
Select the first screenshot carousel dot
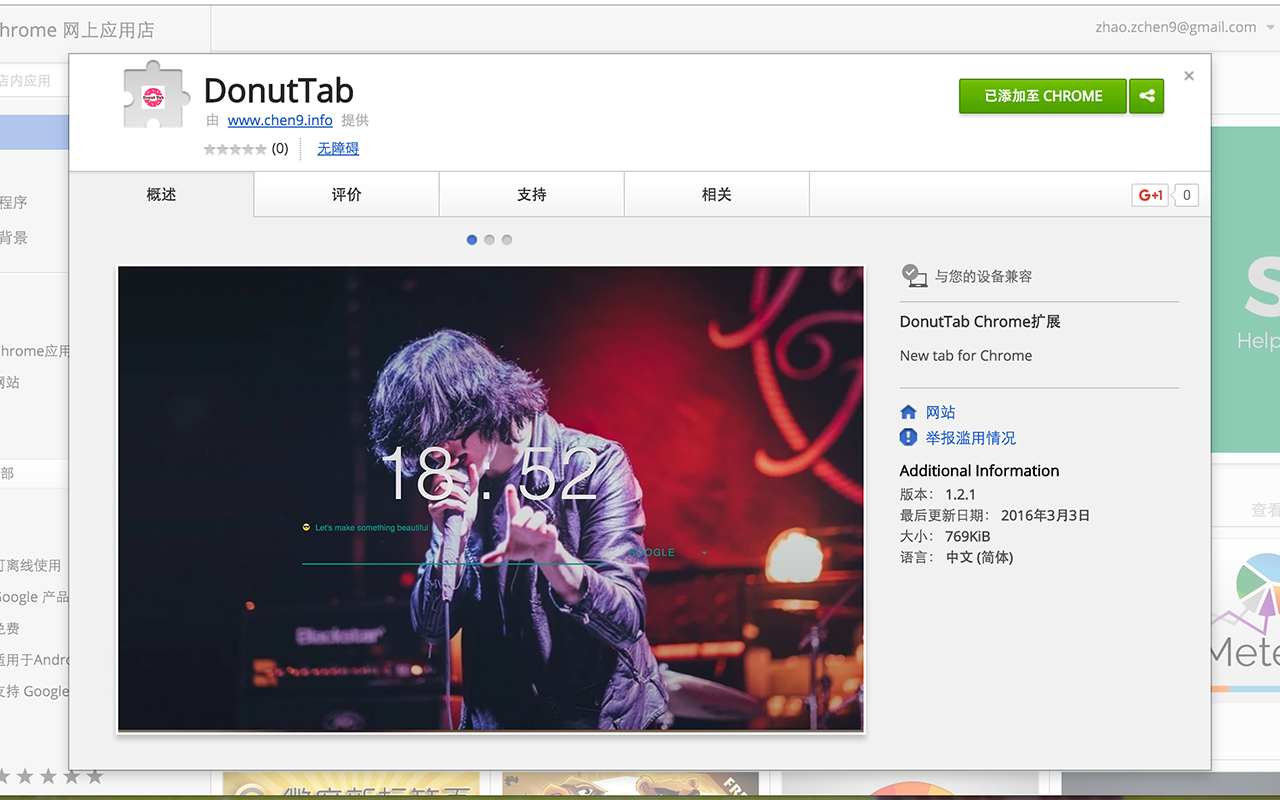point(472,240)
